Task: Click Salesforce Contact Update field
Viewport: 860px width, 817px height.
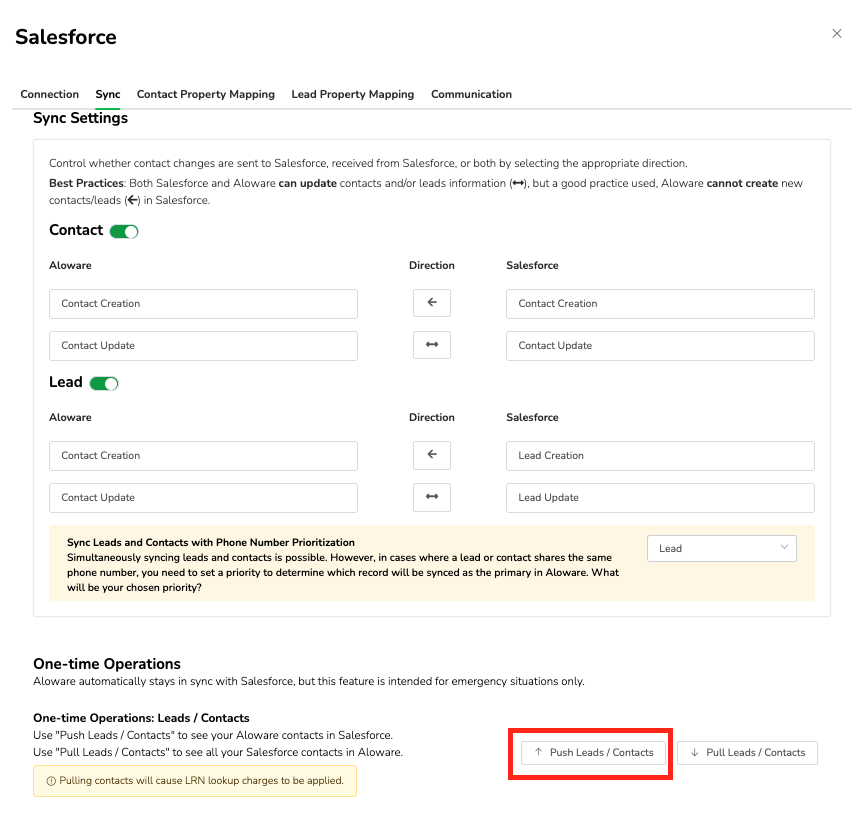Action: [660, 345]
